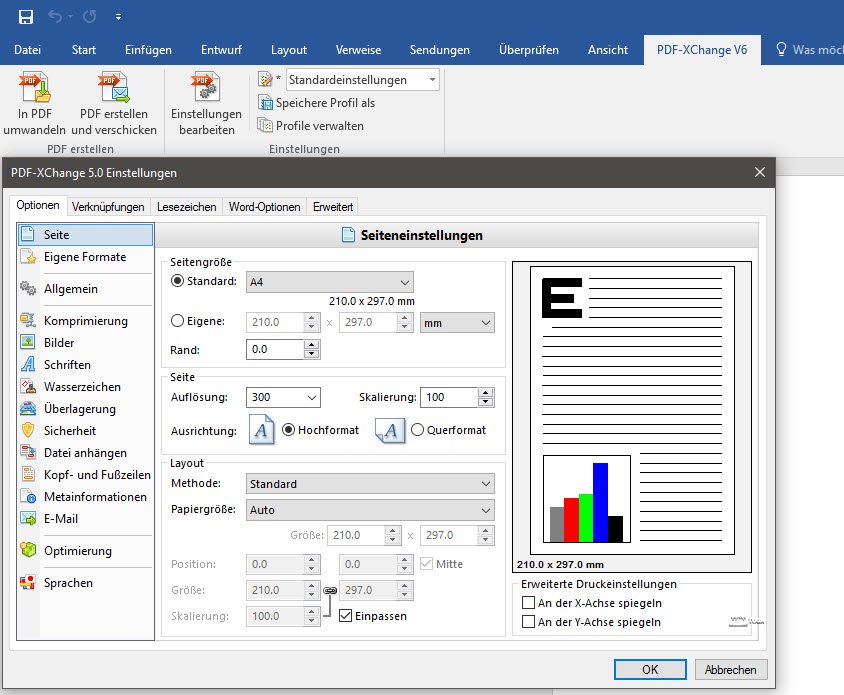Select the Eigene page size radio button
Image resolution: width=844 pixels, height=695 pixels.
point(178,322)
